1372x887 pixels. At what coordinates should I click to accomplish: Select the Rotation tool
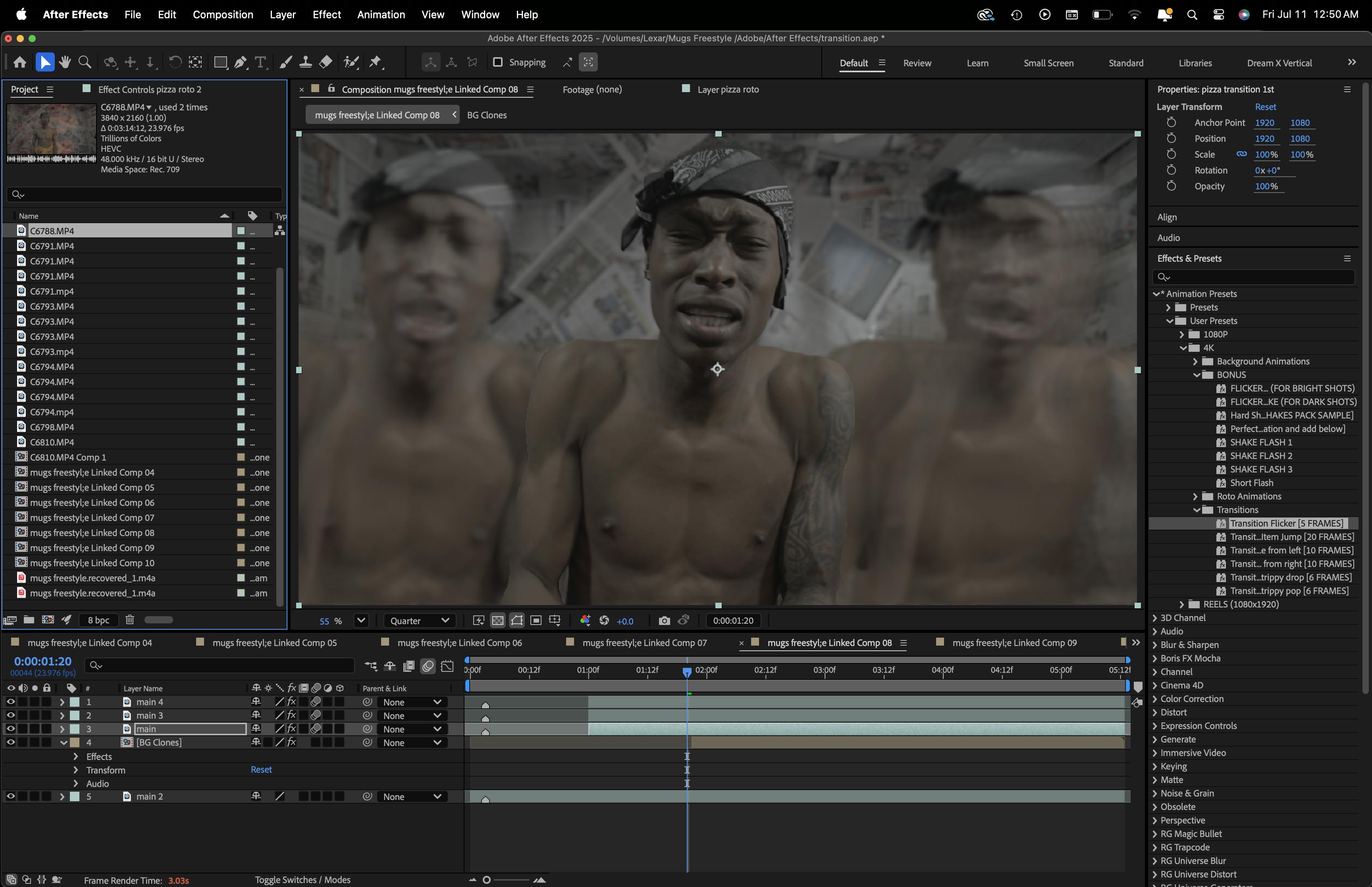[x=175, y=62]
